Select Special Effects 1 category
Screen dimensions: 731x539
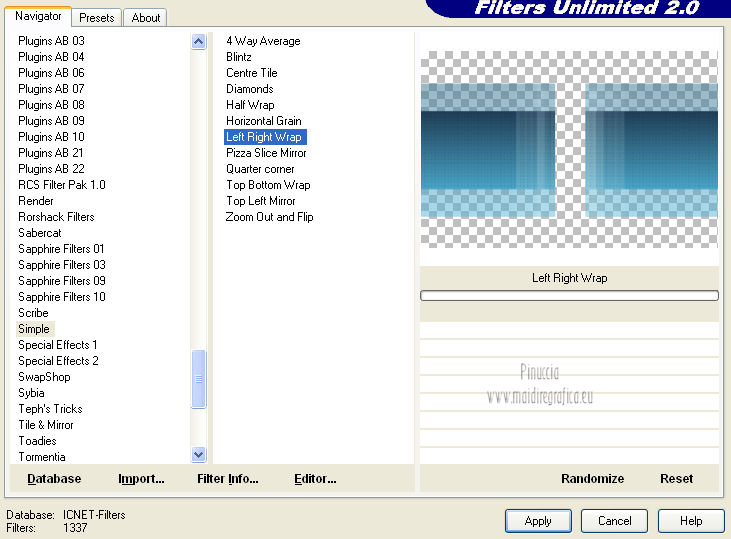pos(58,345)
